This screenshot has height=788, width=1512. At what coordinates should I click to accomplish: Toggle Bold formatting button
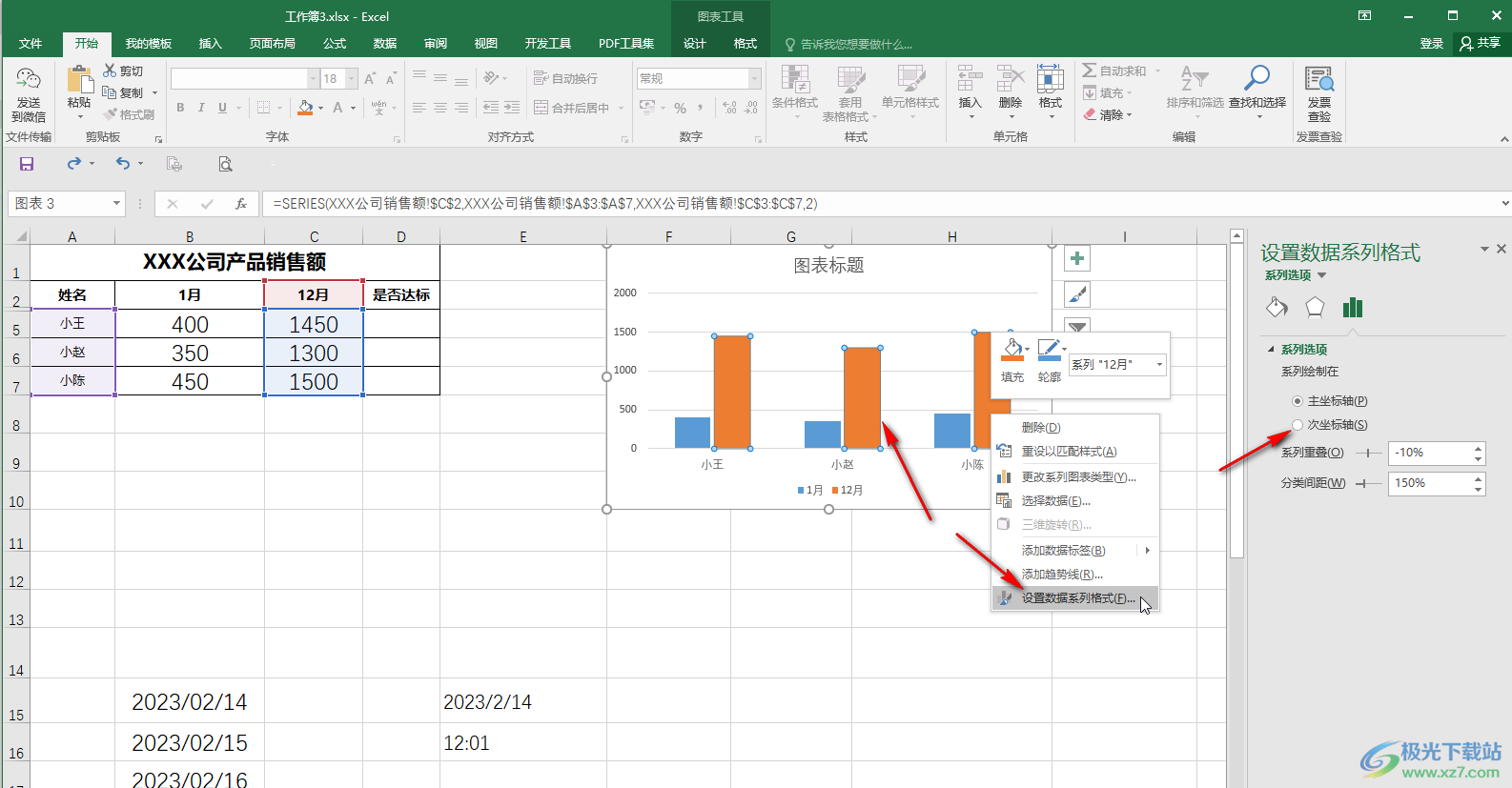(180, 108)
